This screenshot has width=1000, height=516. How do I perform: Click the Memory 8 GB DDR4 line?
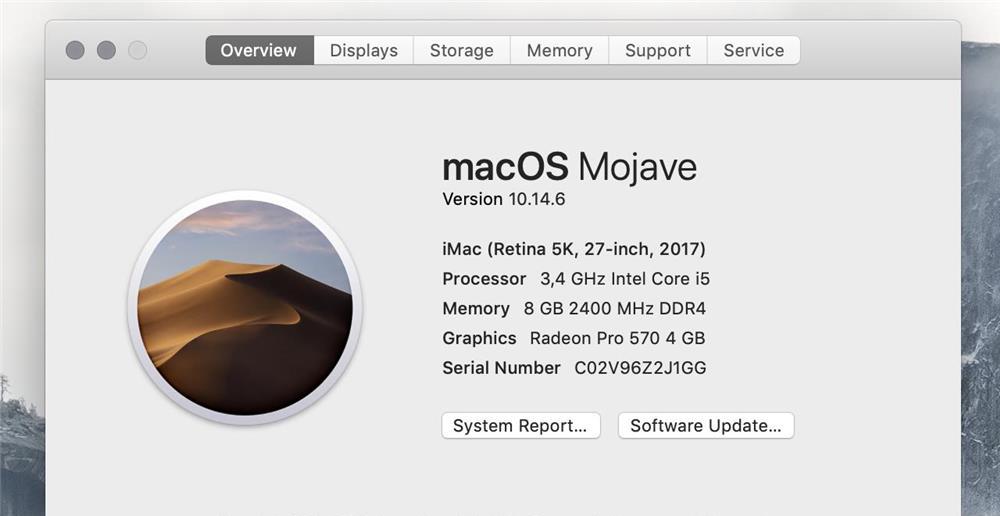tap(573, 309)
